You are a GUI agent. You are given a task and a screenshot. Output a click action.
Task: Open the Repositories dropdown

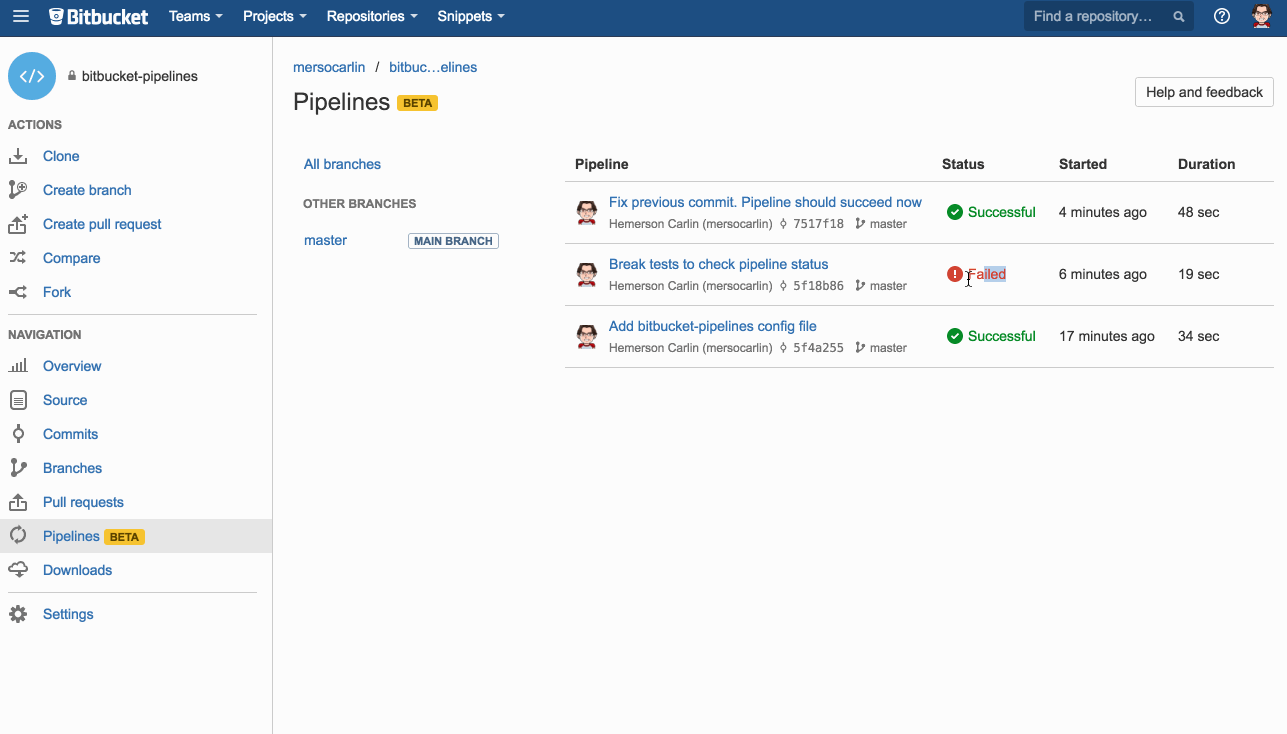[x=371, y=17]
